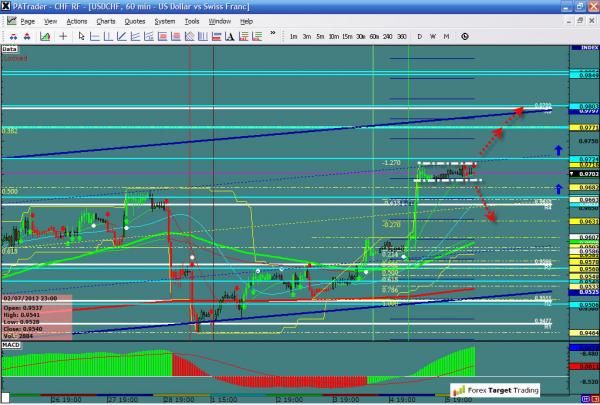Screen dimensions: 600x405
Task: Switch chart to 360 timeframe
Action: click(x=401, y=37)
